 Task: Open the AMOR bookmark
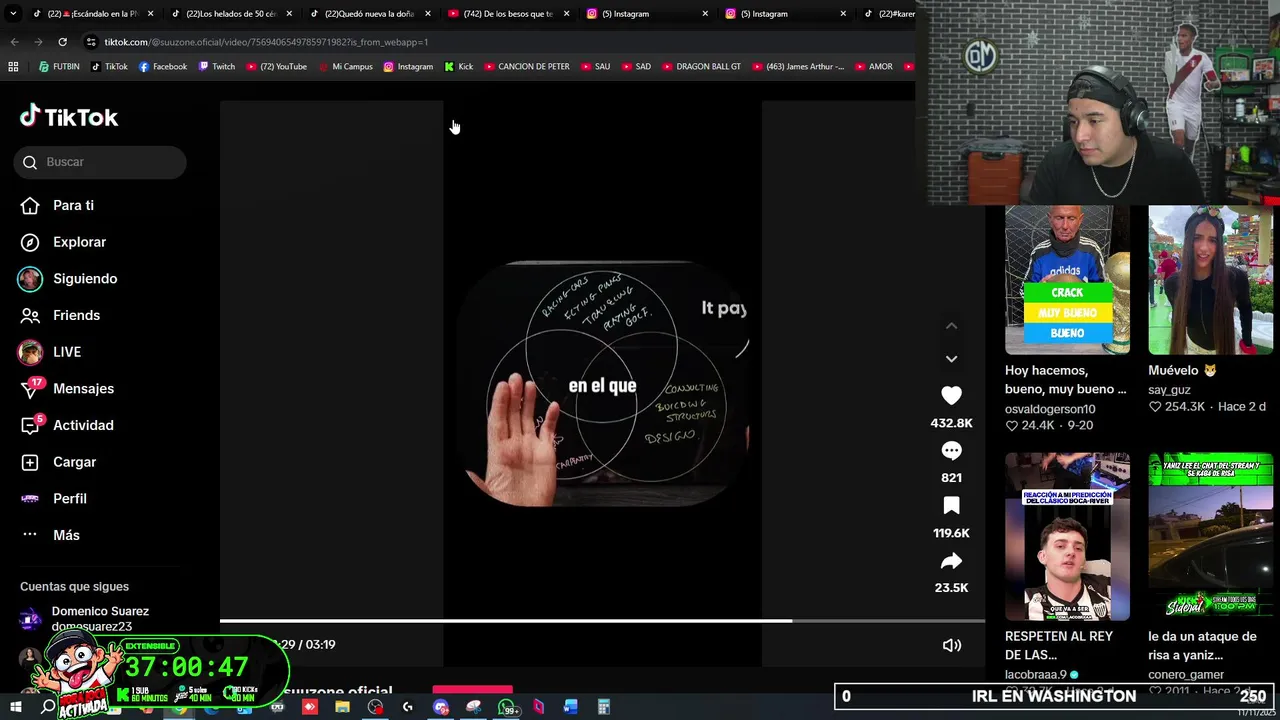point(873,67)
